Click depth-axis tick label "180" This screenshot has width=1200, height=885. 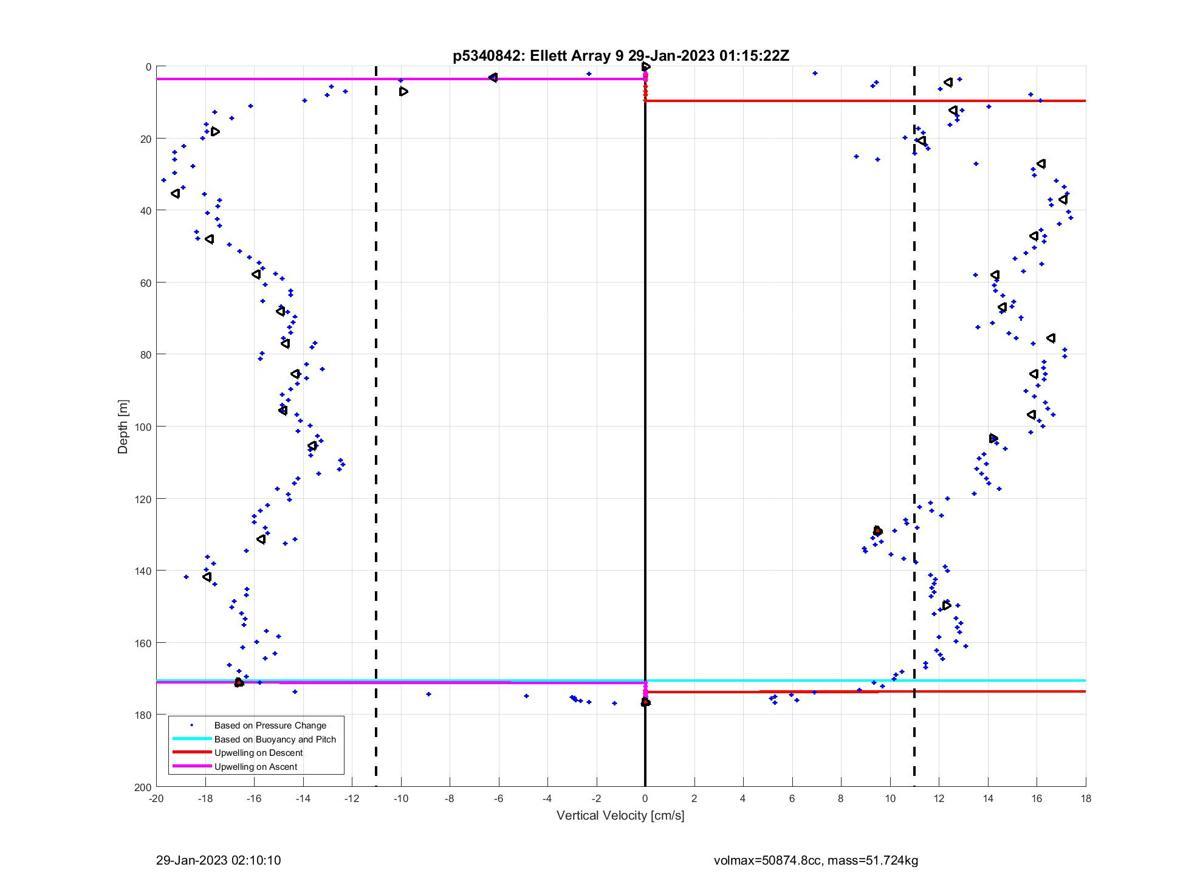[143, 715]
